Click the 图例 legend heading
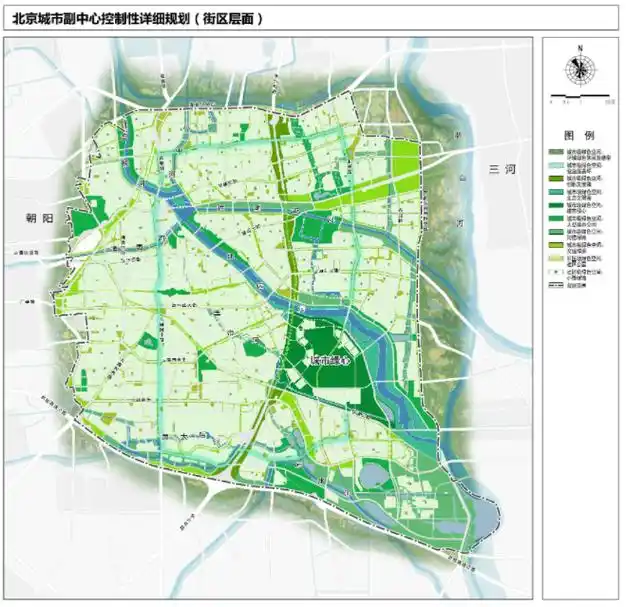Viewport: 626px width, 607px height. point(579,134)
